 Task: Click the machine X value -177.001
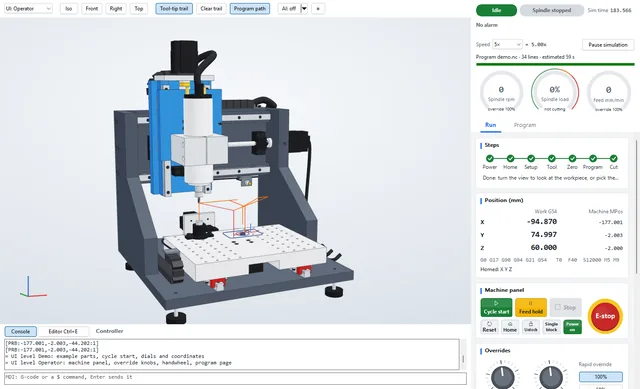point(611,222)
